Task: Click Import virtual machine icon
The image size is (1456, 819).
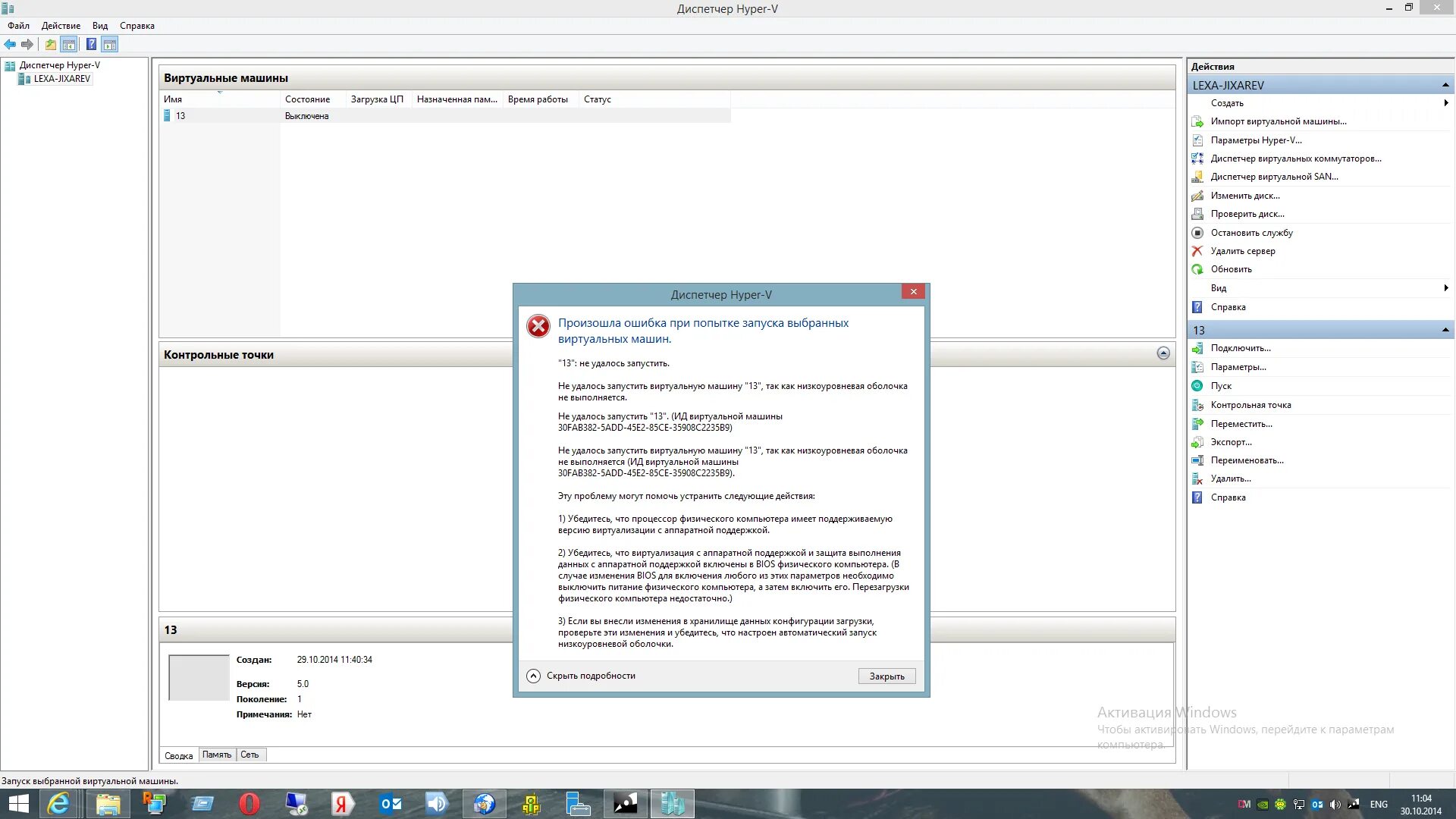Action: (x=1197, y=121)
